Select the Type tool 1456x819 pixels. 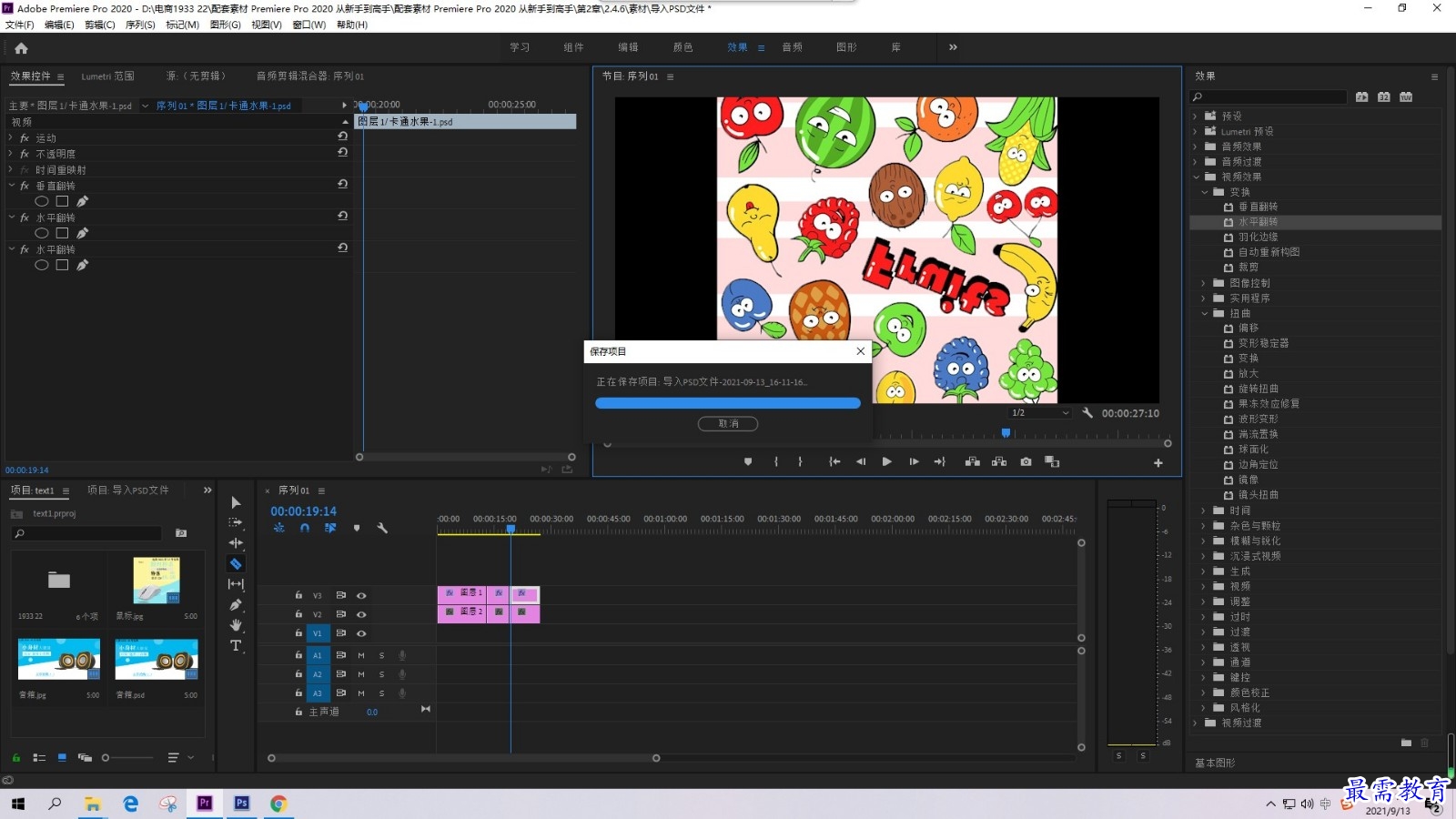click(236, 645)
